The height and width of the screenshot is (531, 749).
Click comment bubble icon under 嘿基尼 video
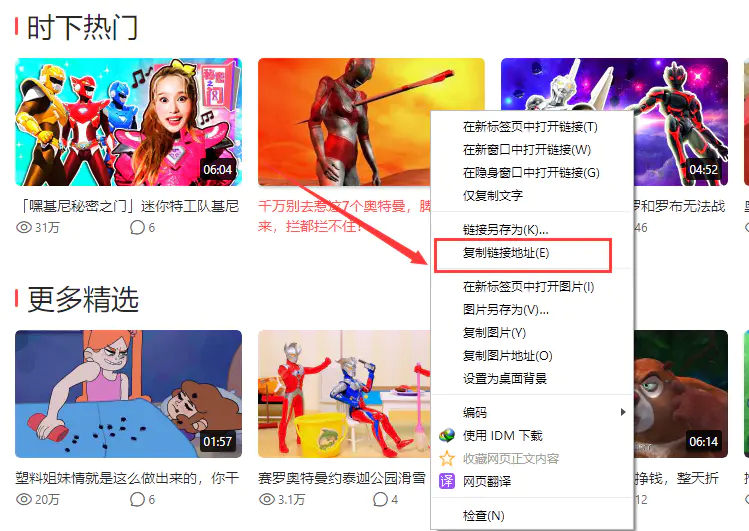point(137,227)
